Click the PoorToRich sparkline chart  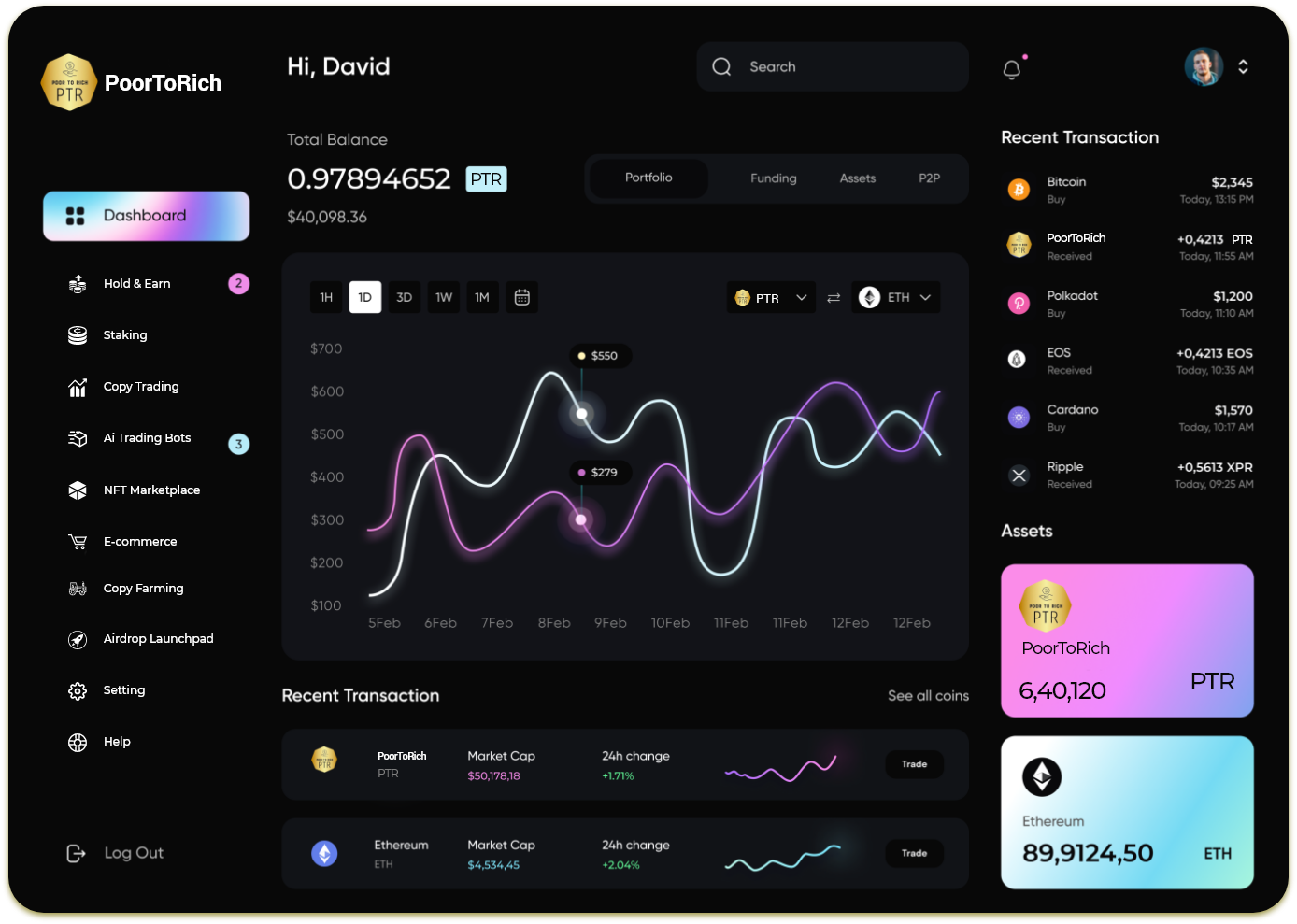click(x=780, y=768)
